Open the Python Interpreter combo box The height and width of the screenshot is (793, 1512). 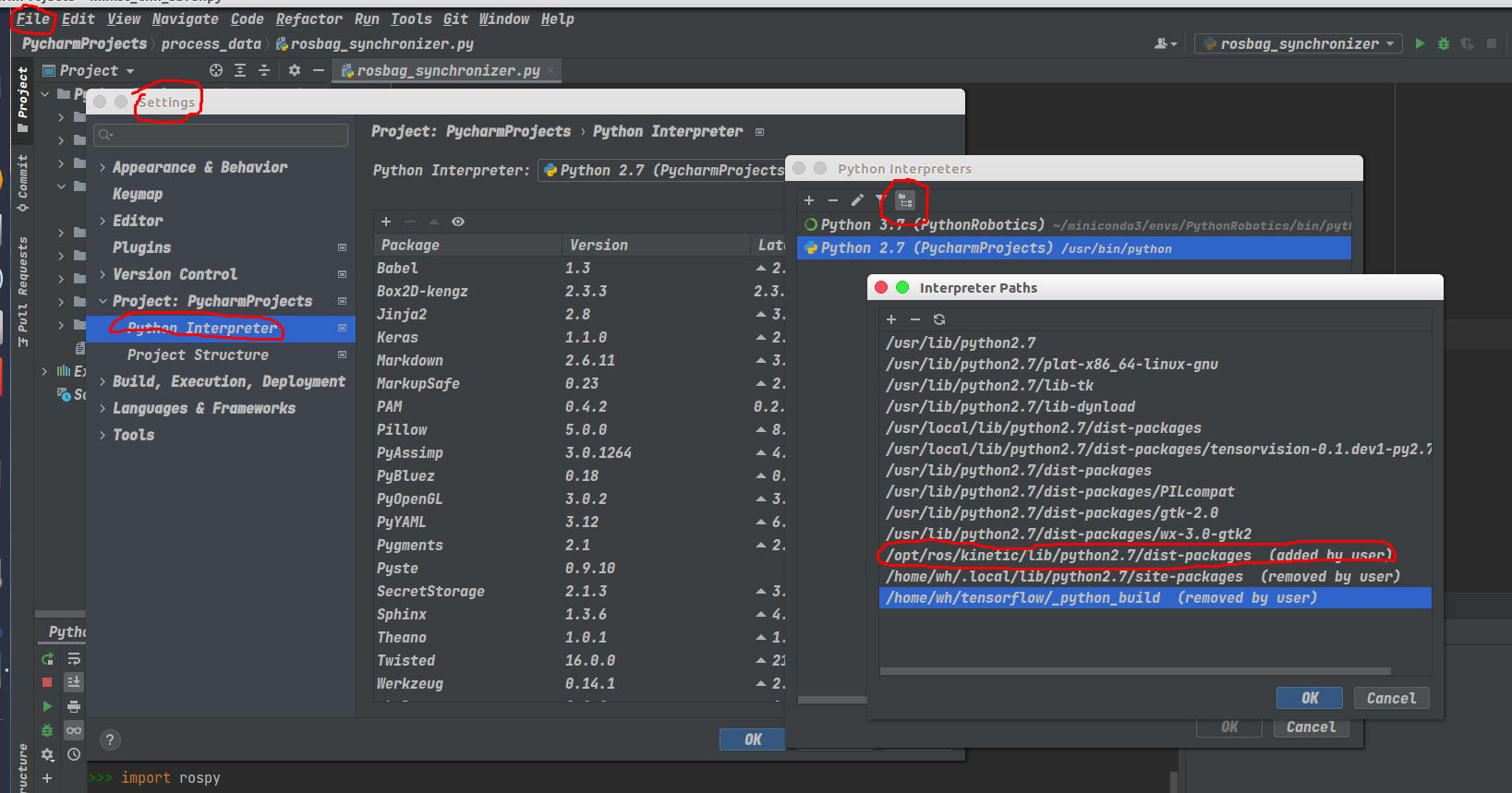click(x=661, y=170)
